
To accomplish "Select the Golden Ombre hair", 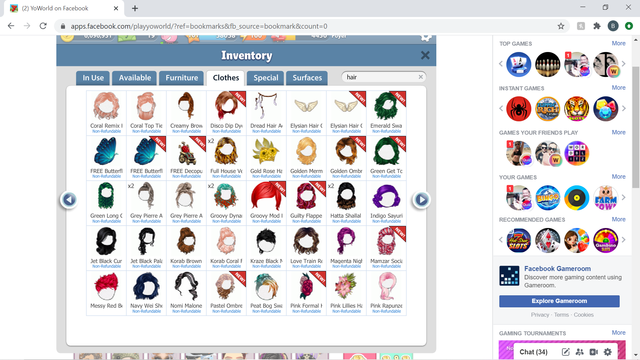I will pyautogui.click(x=346, y=158).
